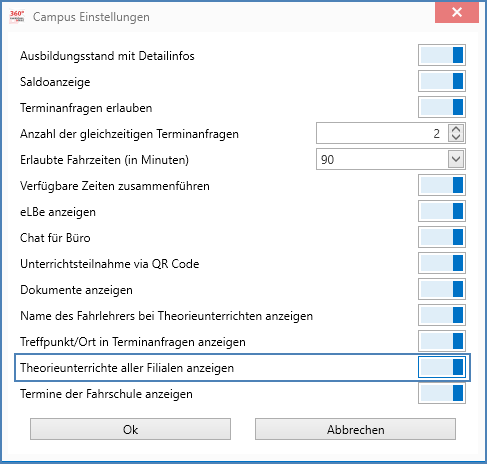Disable Termine der Fahrschule anzeigen switch
Image resolution: width=487 pixels, height=464 pixels.
[442, 393]
